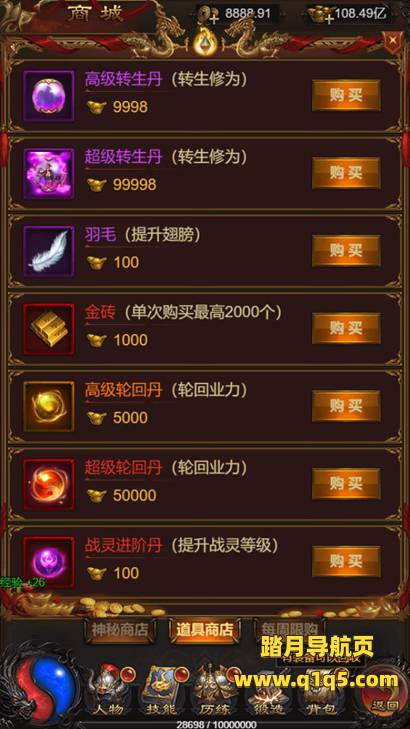The height and width of the screenshot is (729, 410).
Task: Click the 高级轮回丹 golden swirl icon
Action: coord(49,407)
